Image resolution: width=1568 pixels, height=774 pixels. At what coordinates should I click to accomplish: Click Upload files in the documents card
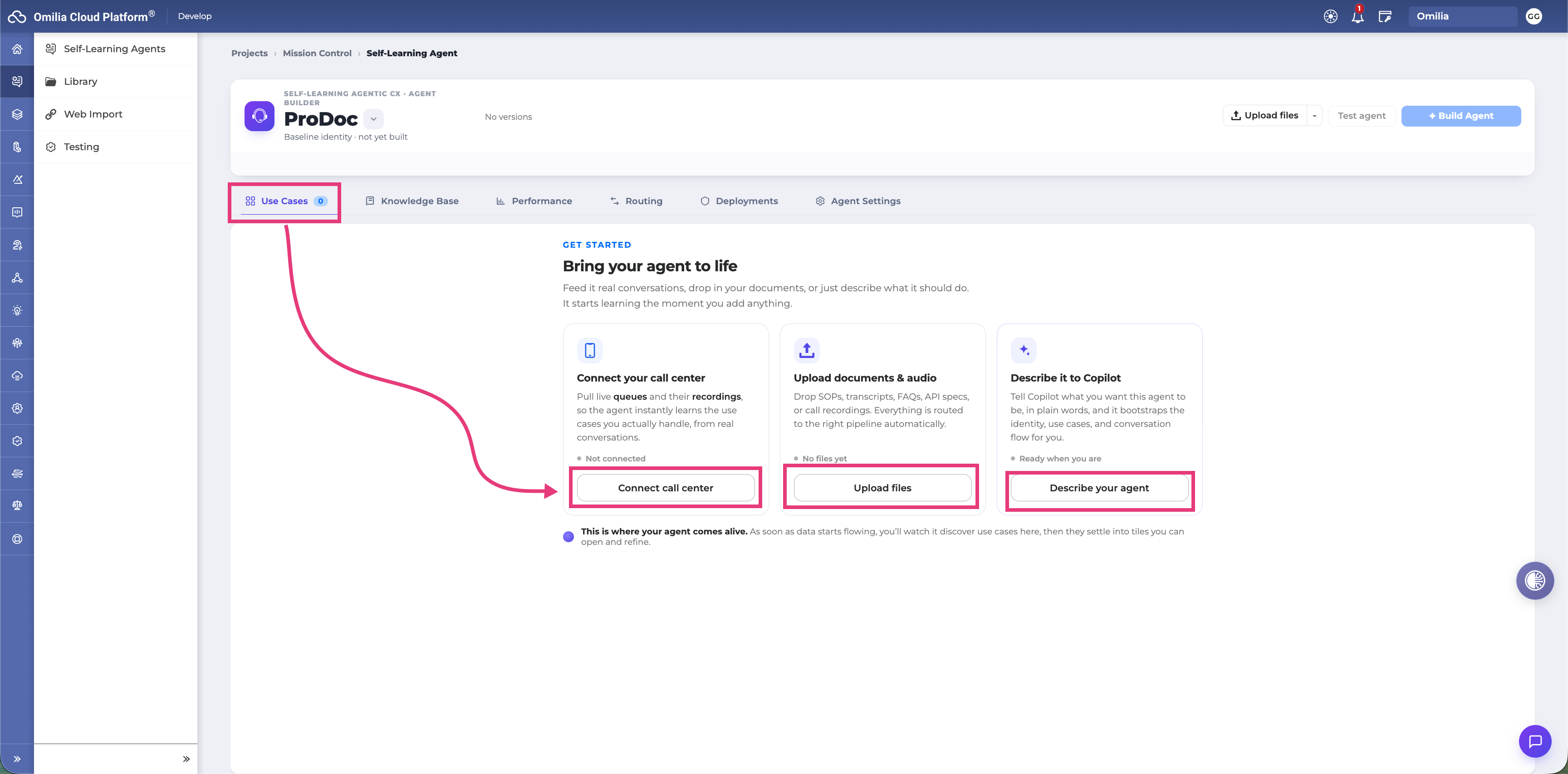(882, 488)
